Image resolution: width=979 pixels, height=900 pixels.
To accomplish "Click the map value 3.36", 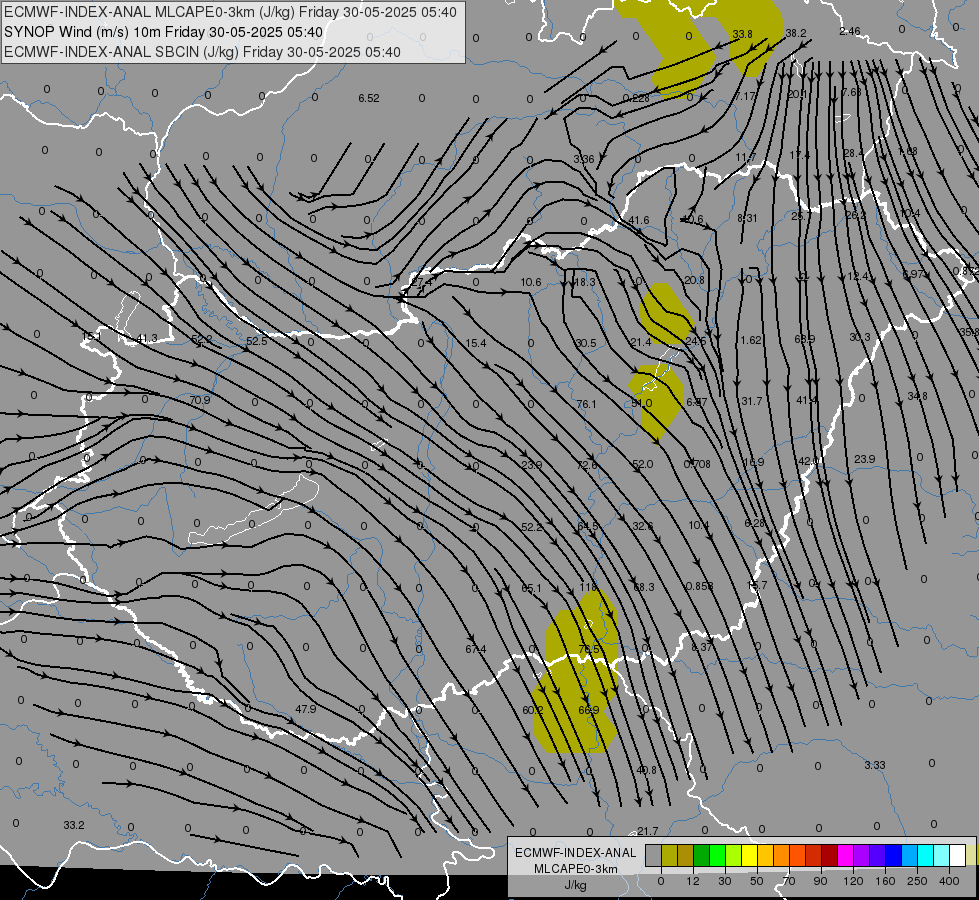I will [x=584, y=159].
